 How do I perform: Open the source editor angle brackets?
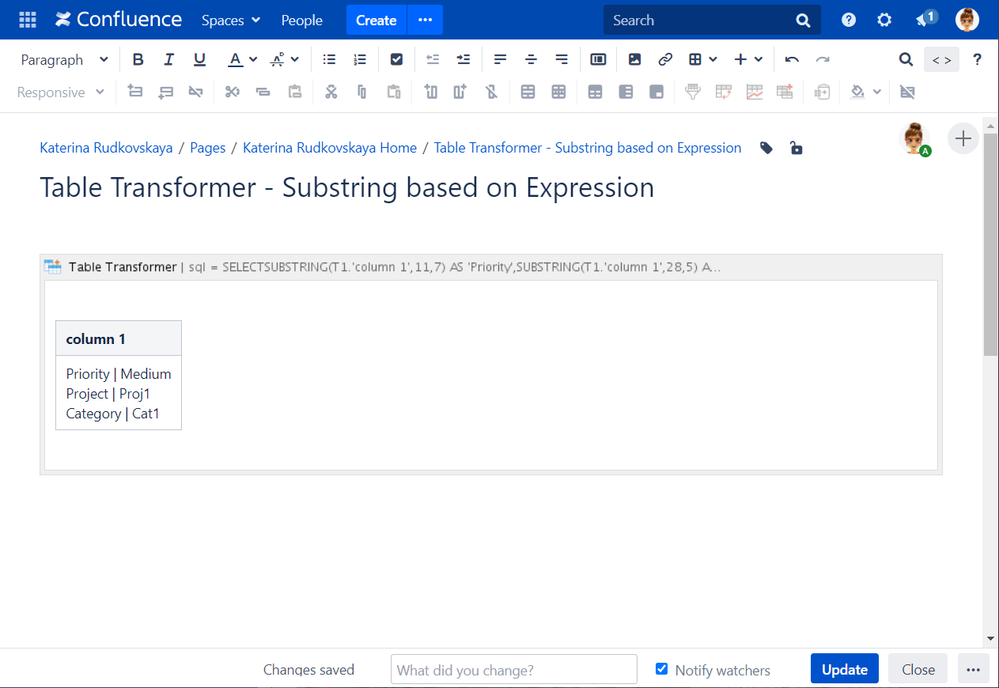[x=941, y=60]
